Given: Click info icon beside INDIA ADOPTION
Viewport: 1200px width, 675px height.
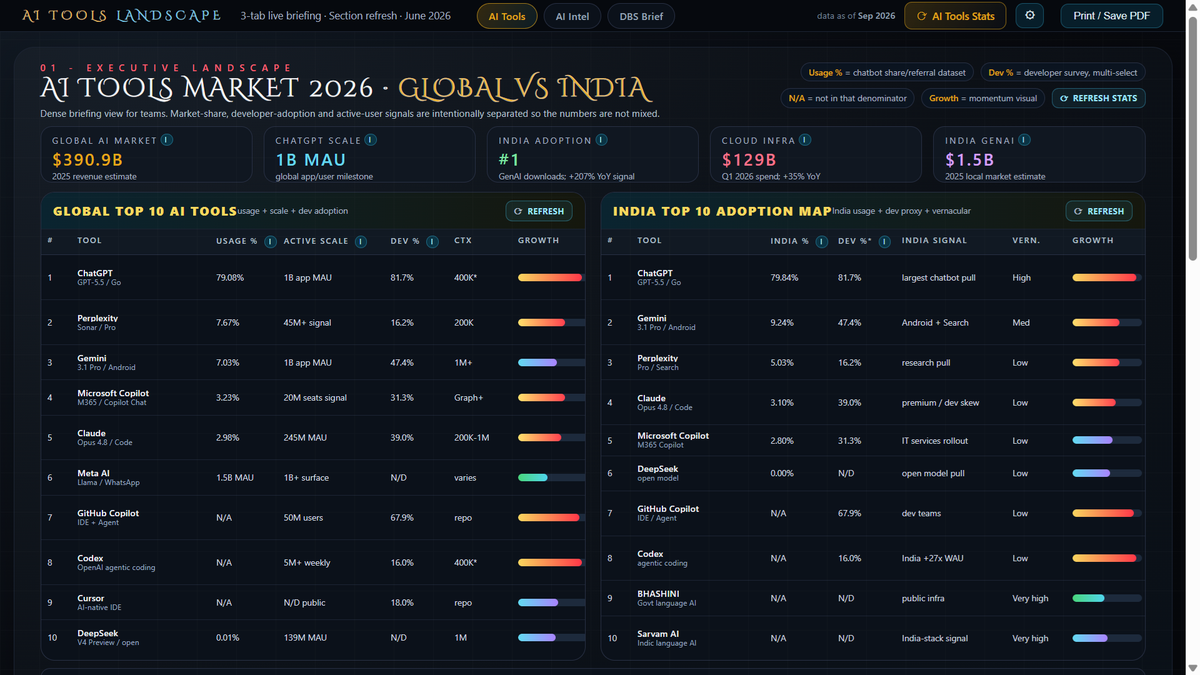Looking at the screenshot, I should [x=601, y=140].
